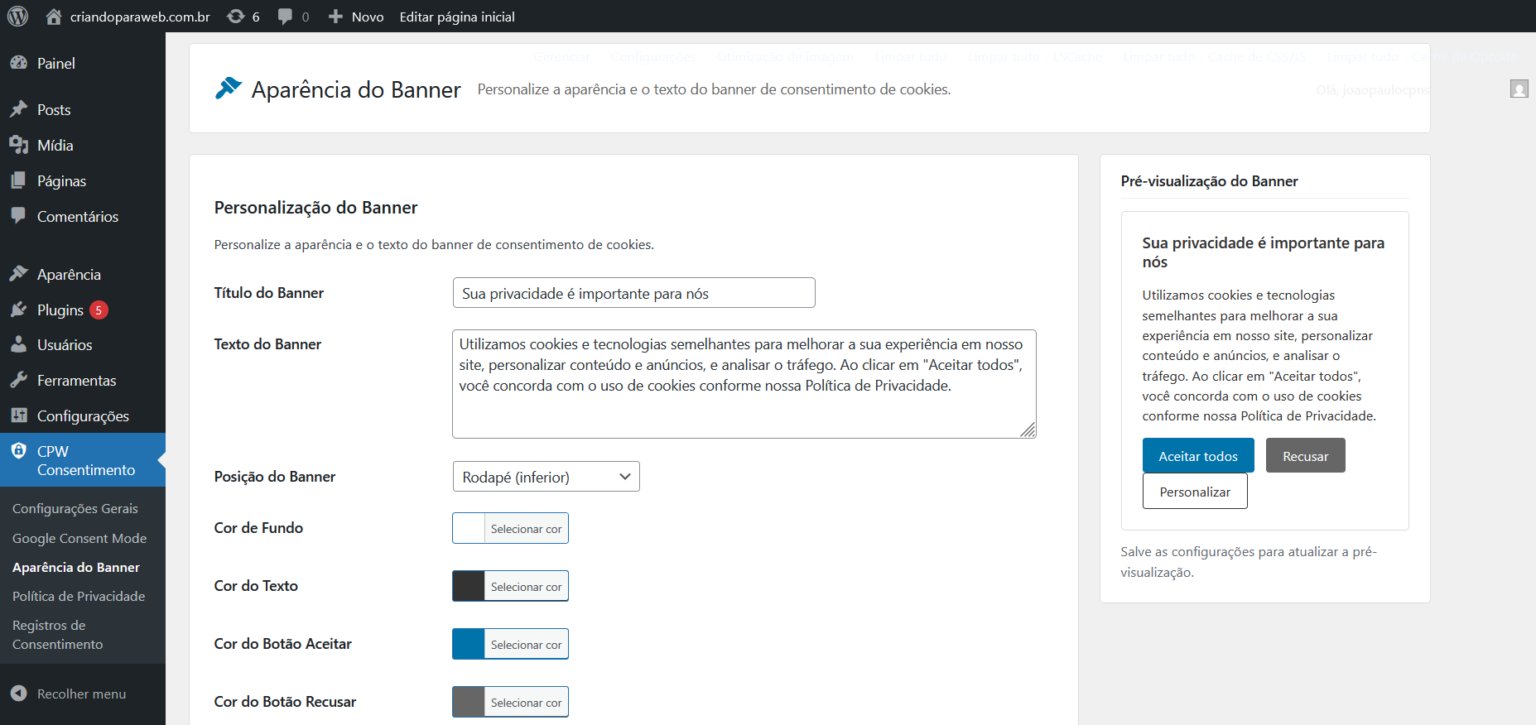
Task: Collapse the sidebar with Recolher menu
Action: click(x=68, y=693)
